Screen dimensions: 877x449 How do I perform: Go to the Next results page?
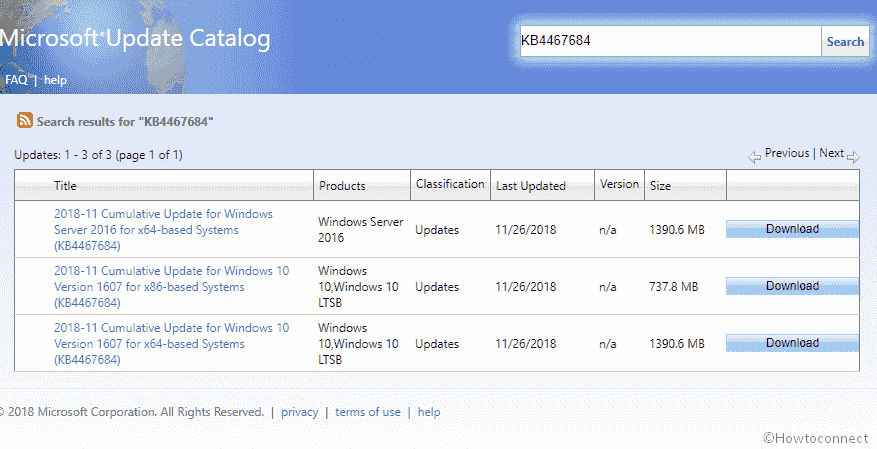pyautogui.click(x=832, y=153)
